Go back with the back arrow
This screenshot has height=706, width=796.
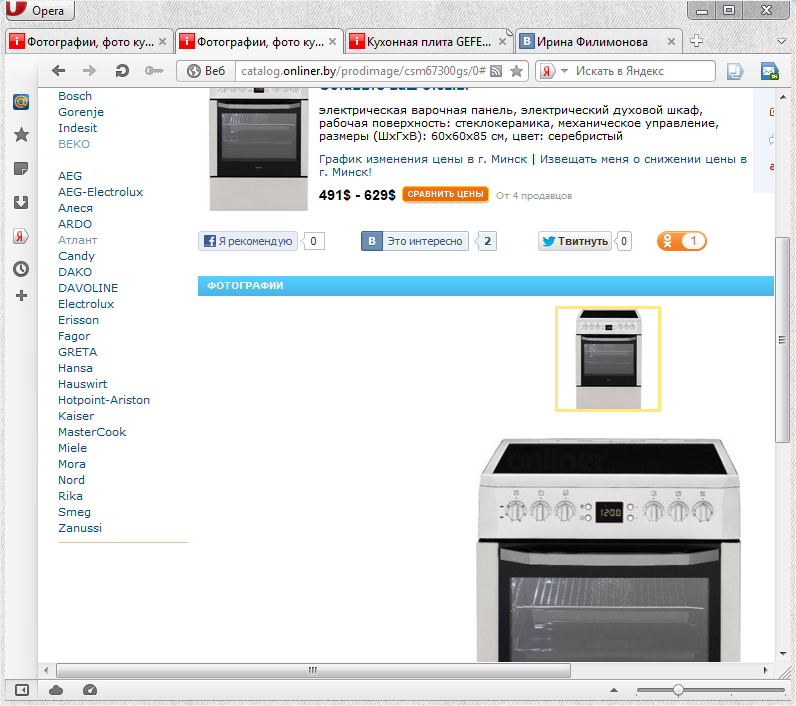[x=58, y=71]
